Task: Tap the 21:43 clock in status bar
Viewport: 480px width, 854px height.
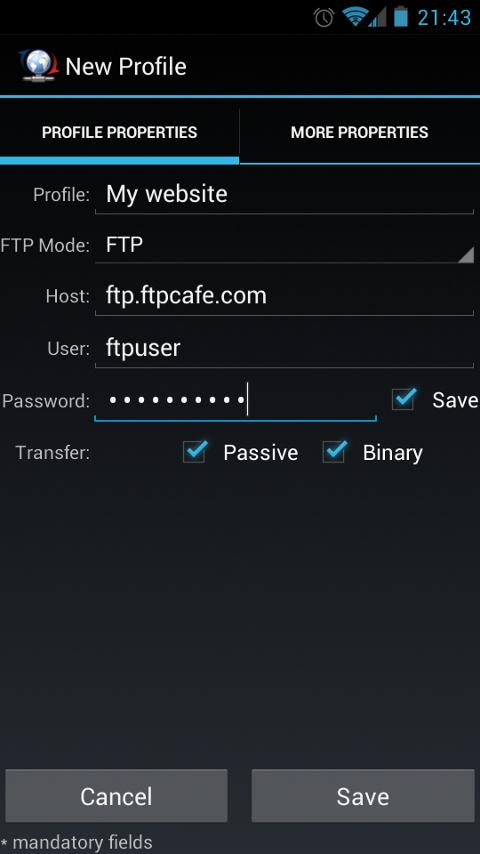Action: [444, 17]
